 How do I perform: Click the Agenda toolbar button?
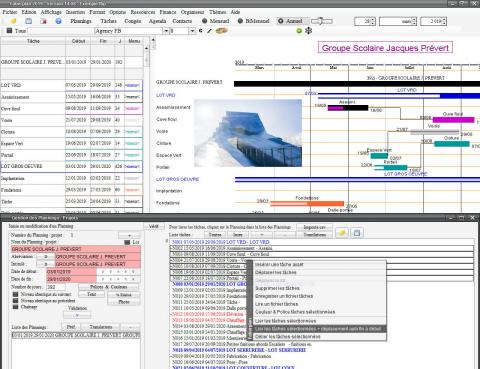tap(157, 21)
